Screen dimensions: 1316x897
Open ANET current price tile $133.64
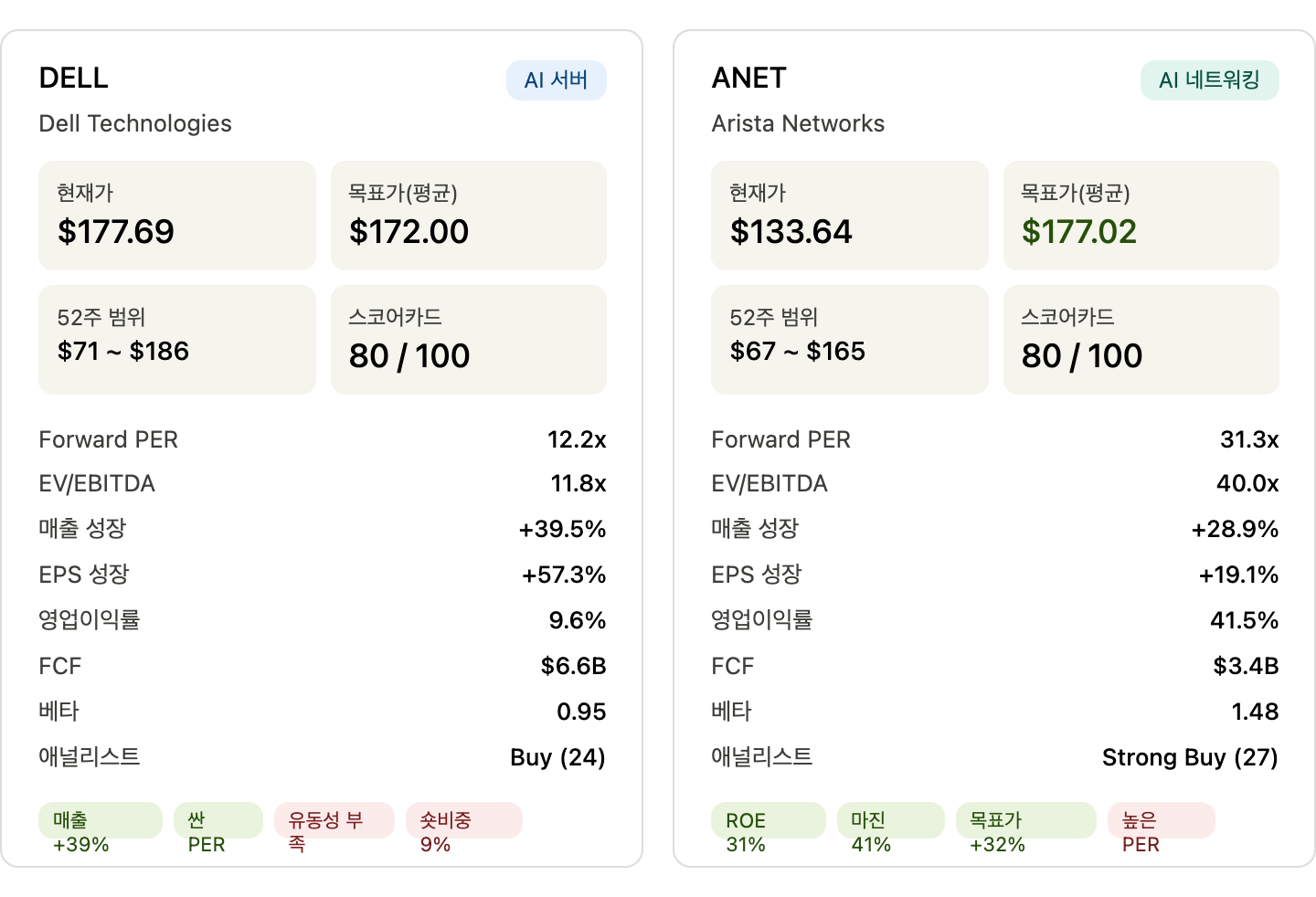point(850,216)
